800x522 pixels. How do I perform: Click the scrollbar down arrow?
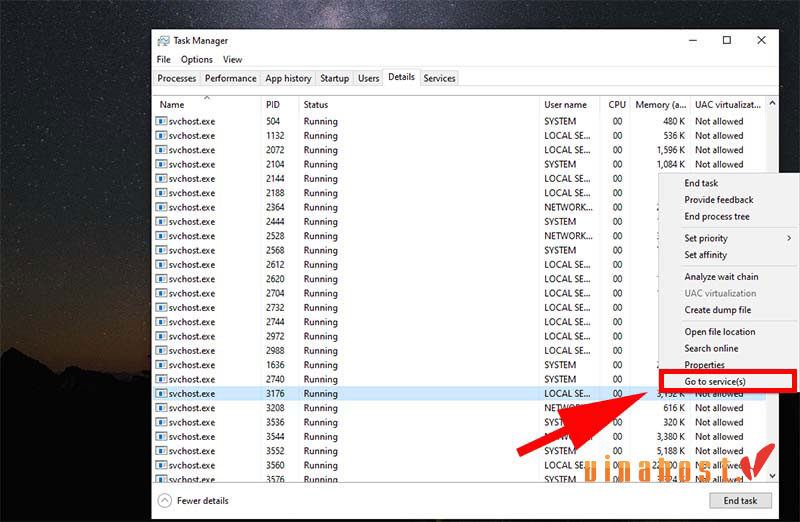pyautogui.click(x=772, y=476)
